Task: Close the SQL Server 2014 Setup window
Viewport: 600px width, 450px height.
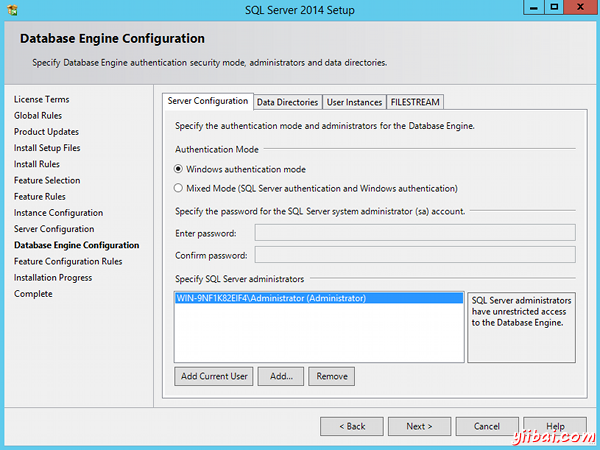Action: point(577,9)
